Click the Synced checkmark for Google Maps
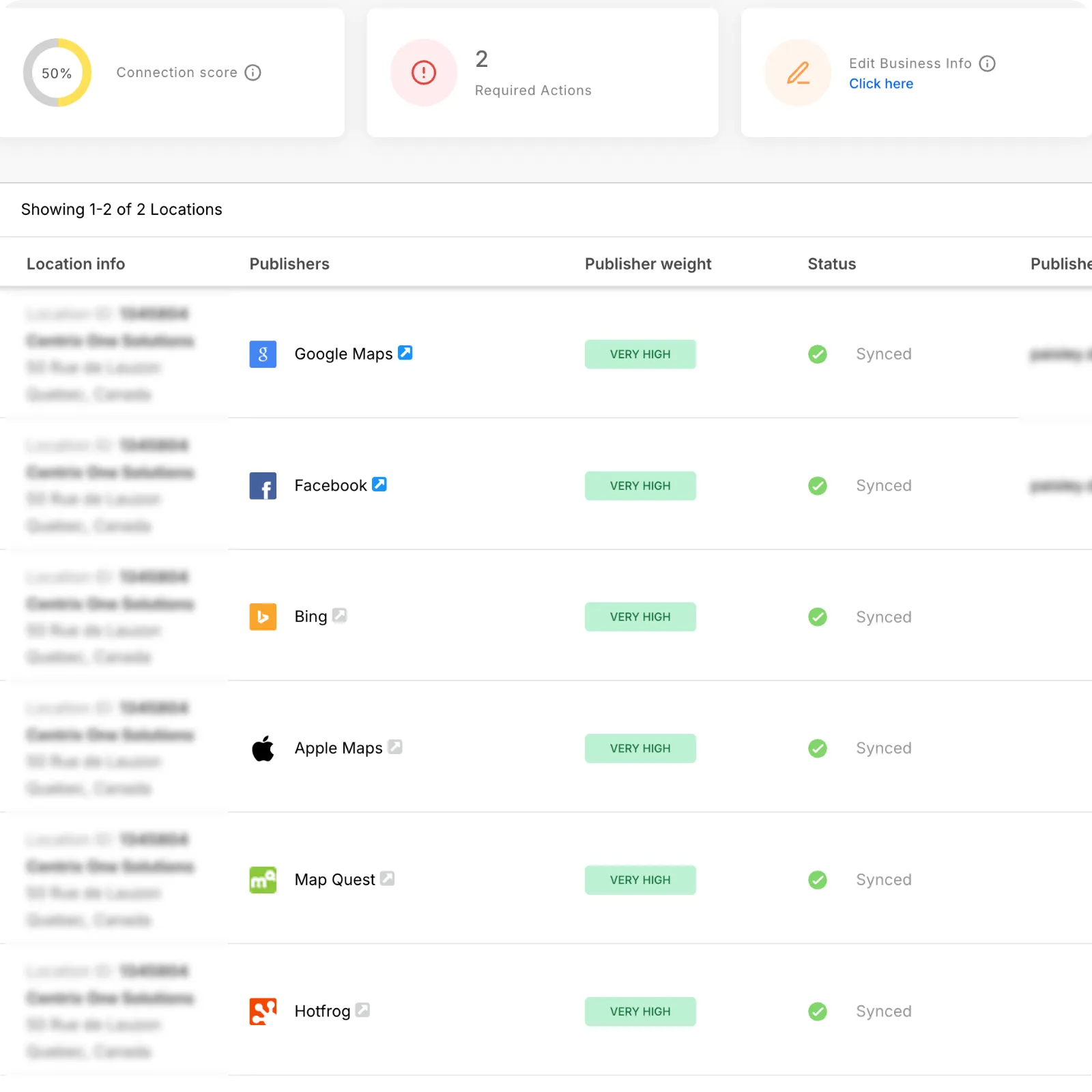The width and height of the screenshot is (1092, 1092). point(817,354)
